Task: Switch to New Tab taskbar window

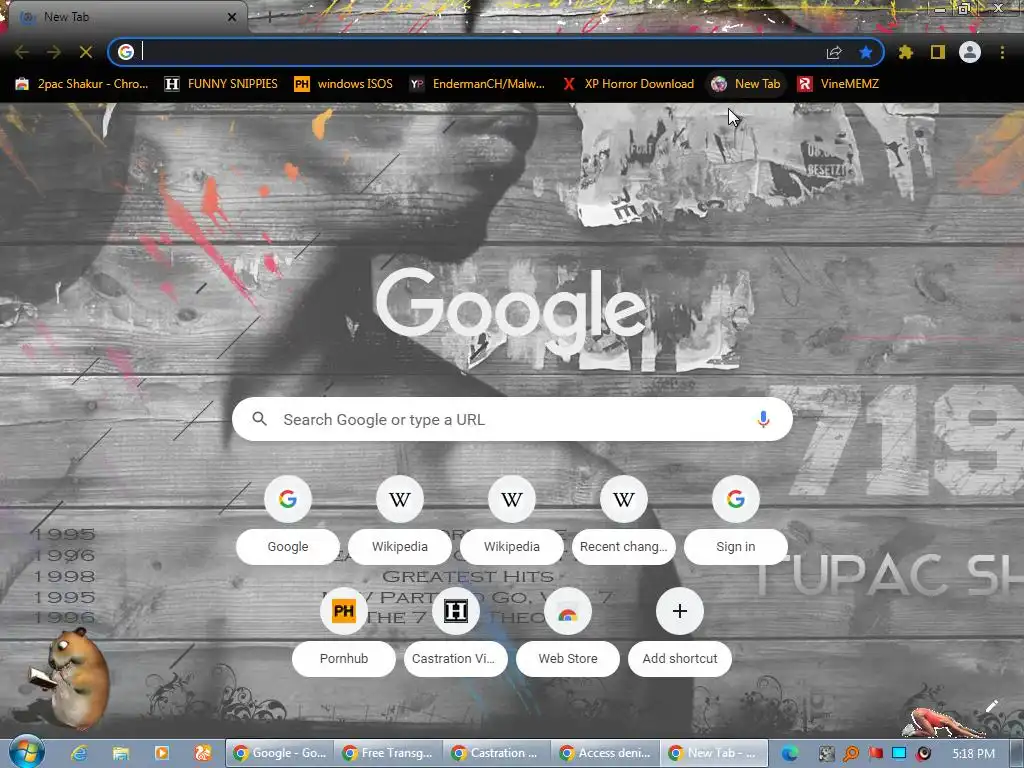Action: (713, 753)
